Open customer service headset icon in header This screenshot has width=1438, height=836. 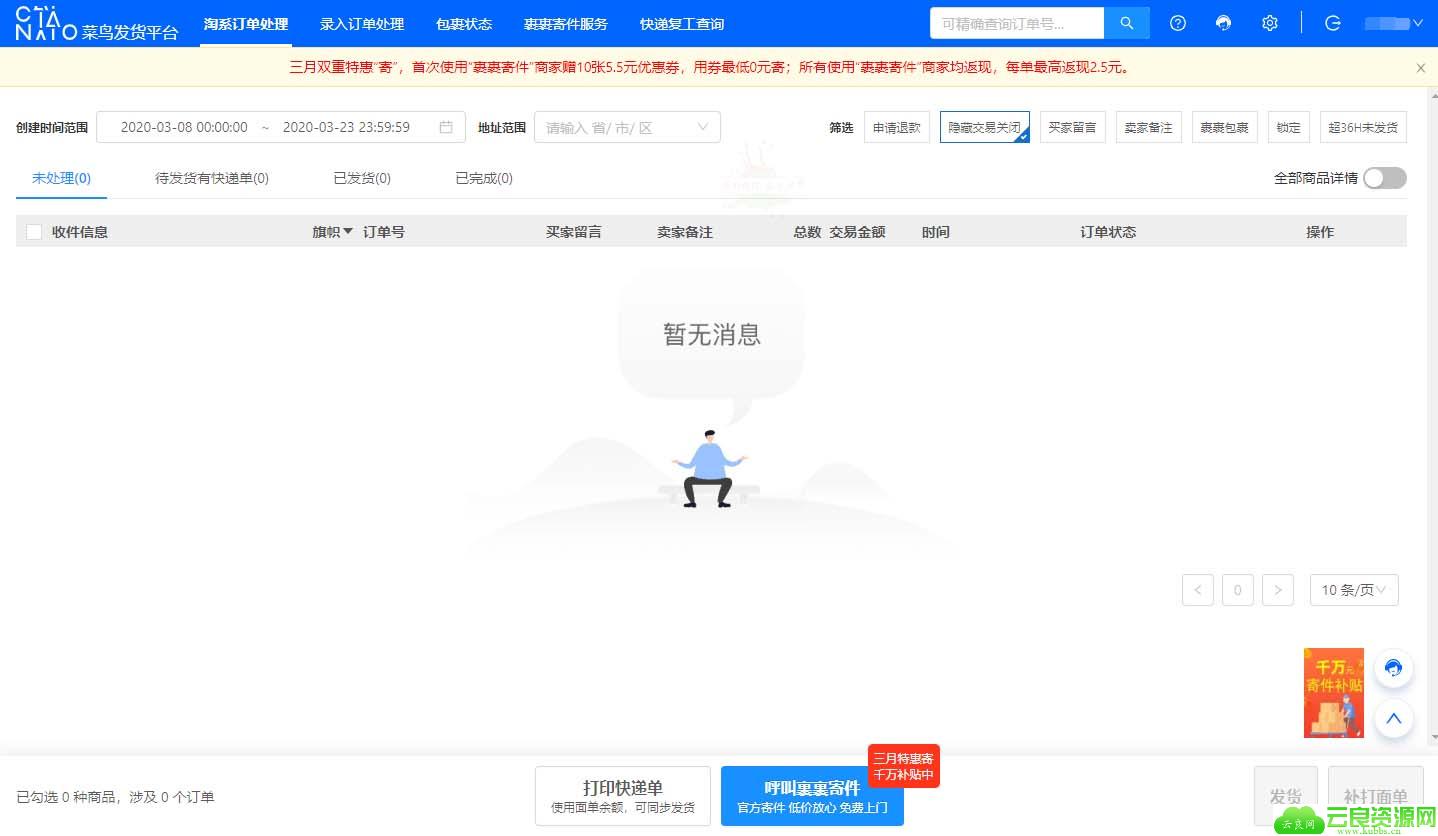(1224, 23)
